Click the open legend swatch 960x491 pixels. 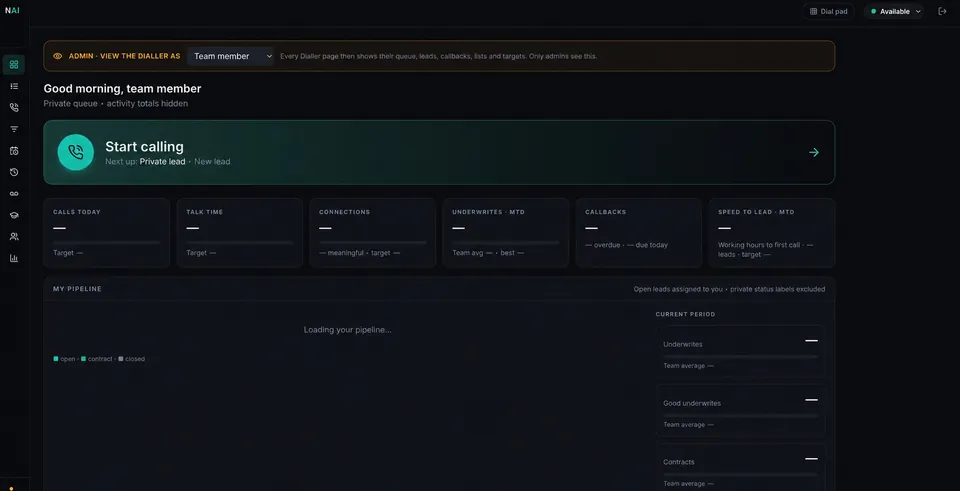point(56,359)
